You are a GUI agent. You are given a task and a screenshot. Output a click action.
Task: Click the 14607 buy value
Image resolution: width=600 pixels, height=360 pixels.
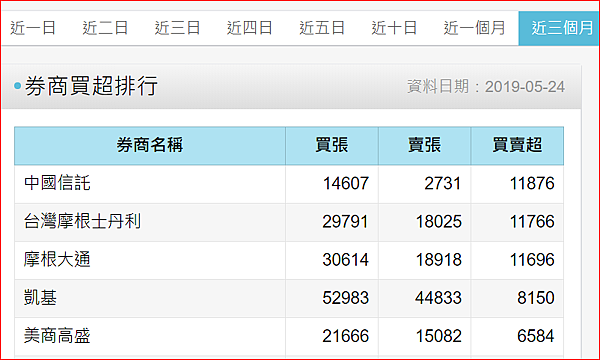pos(346,183)
